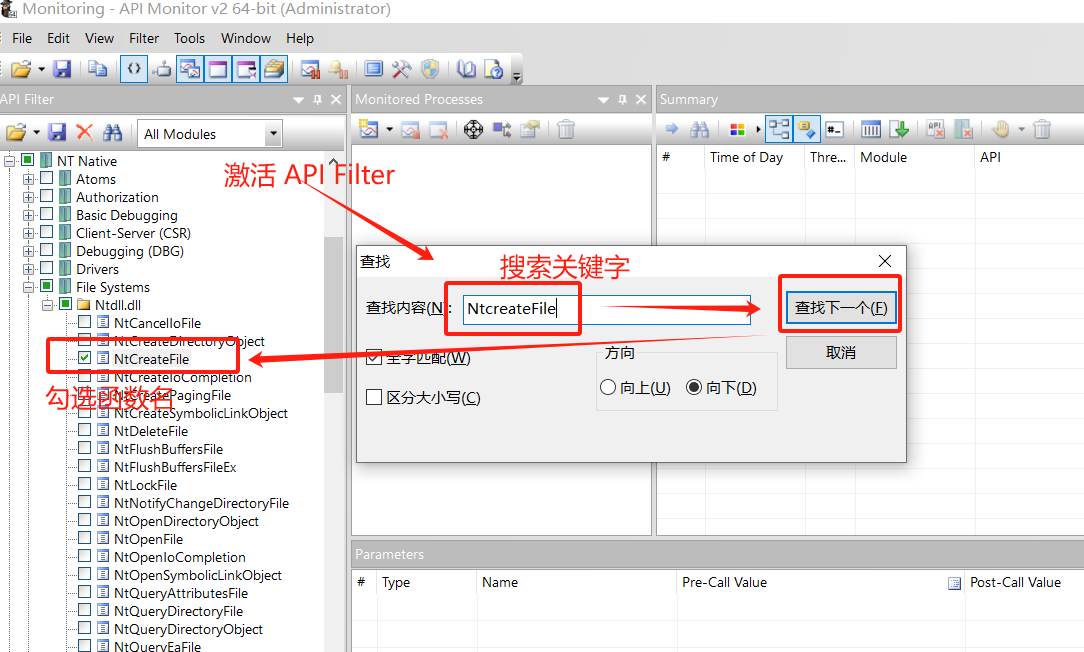Pin the API Filter panel
This screenshot has width=1084, height=652.
pyautogui.click(x=317, y=100)
